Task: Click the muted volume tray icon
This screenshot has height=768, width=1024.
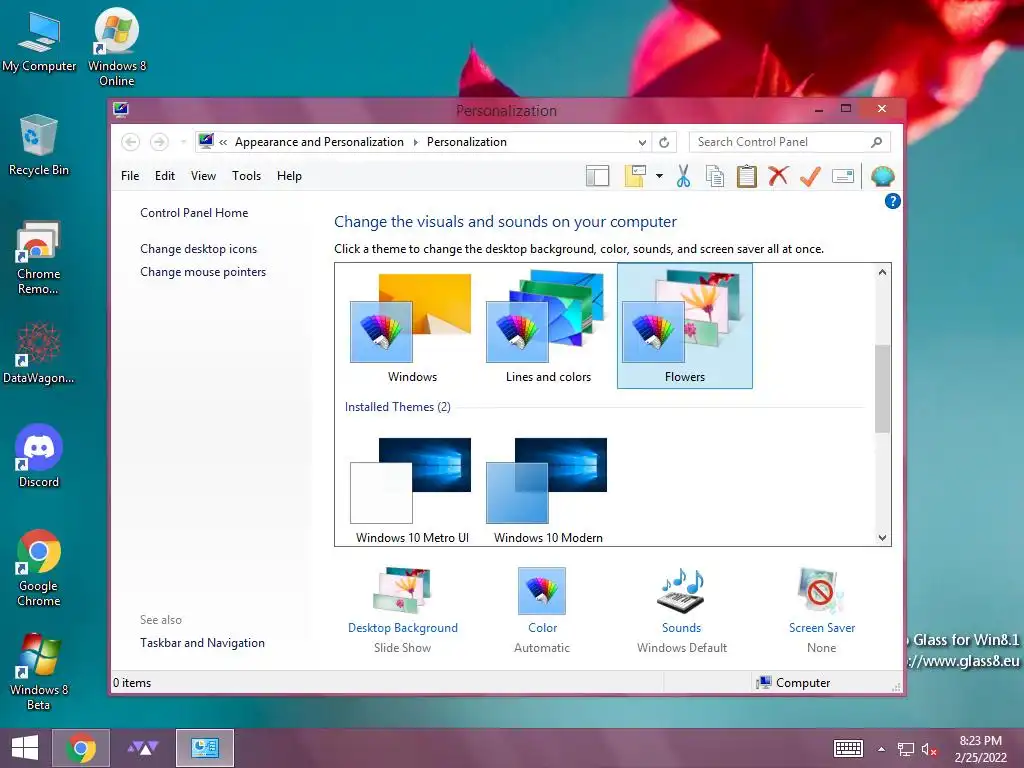Action: 929,749
